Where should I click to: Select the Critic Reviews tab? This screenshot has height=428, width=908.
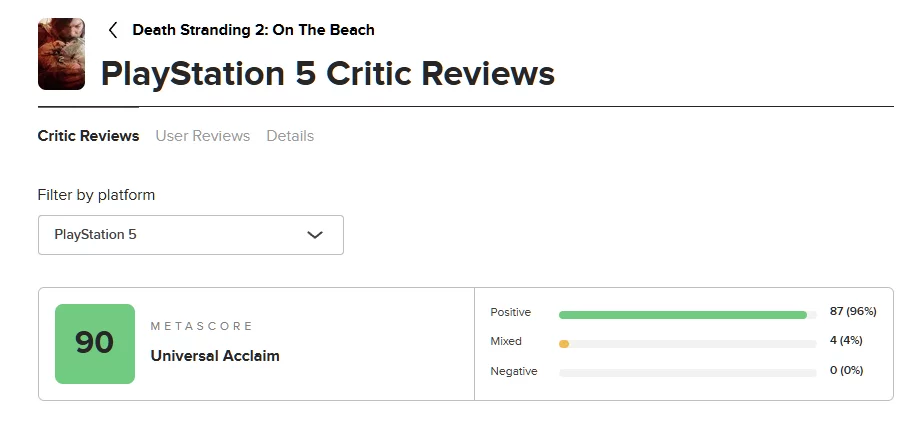click(x=88, y=136)
